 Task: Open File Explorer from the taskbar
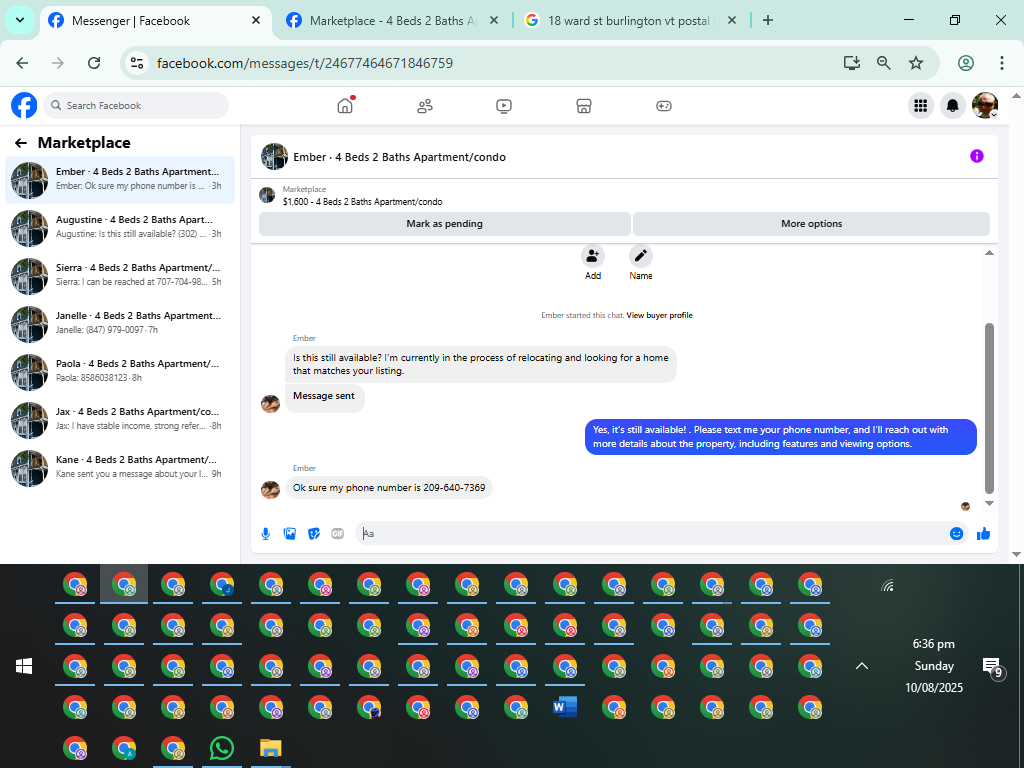point(271,748)
